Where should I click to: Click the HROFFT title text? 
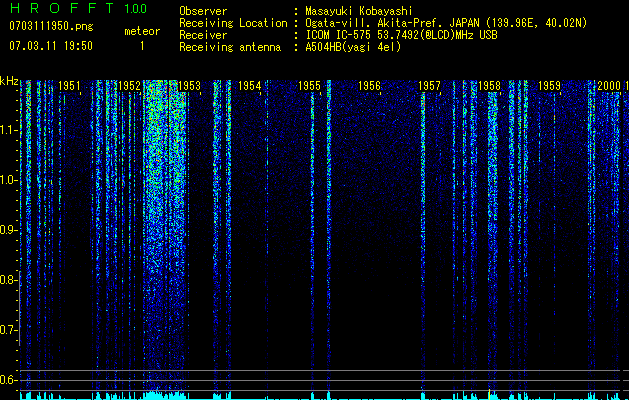63,8
